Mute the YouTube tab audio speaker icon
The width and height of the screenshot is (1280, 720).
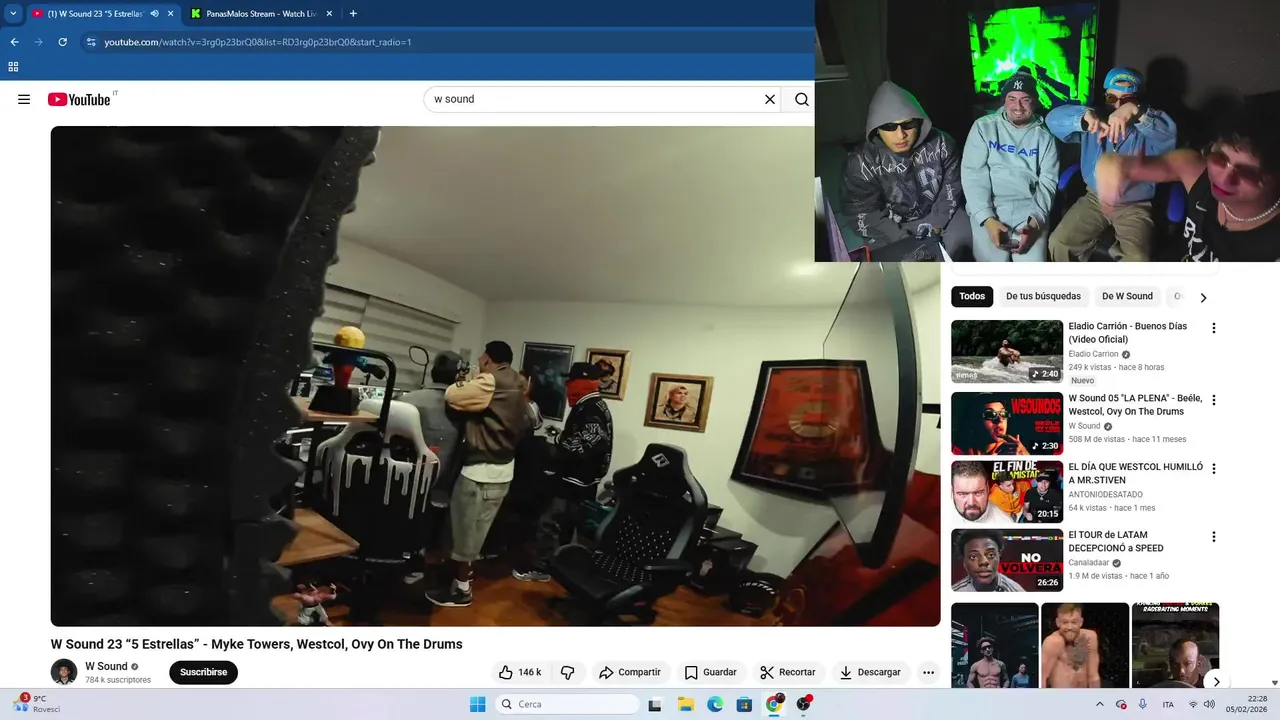point(154,14)
